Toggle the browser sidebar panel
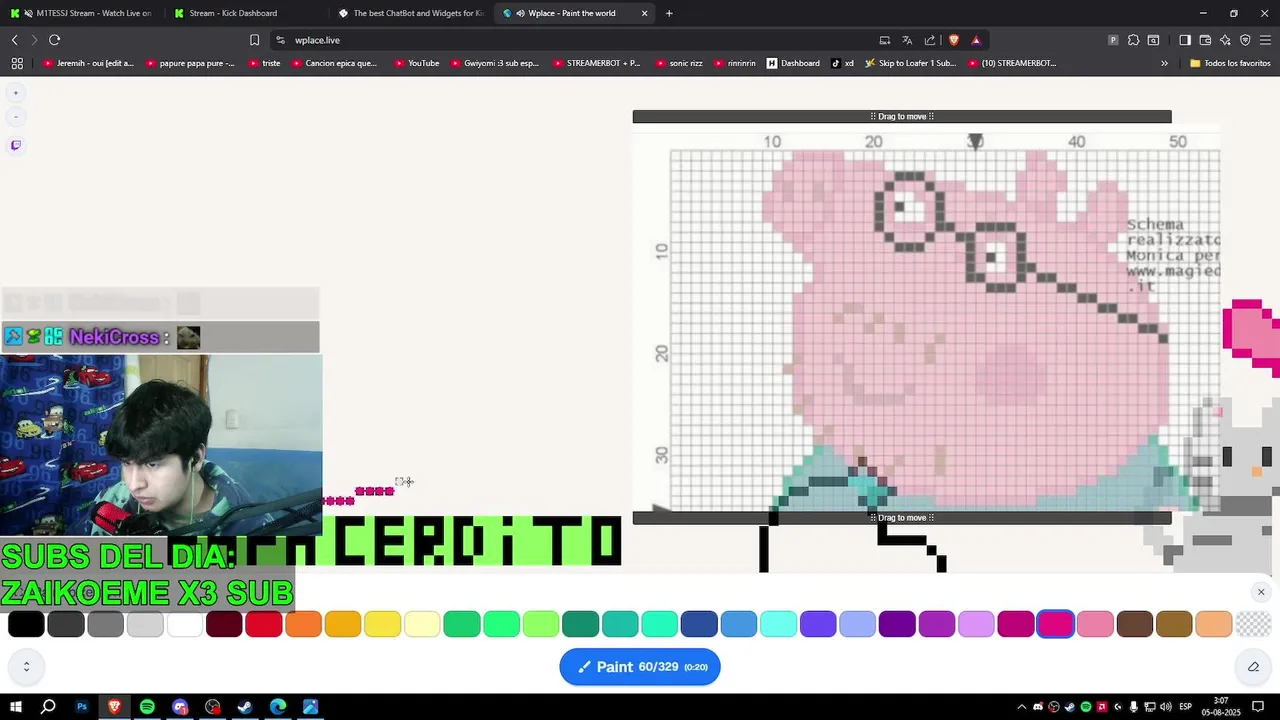This screenshot has width=1280, height=720. 1185,40
